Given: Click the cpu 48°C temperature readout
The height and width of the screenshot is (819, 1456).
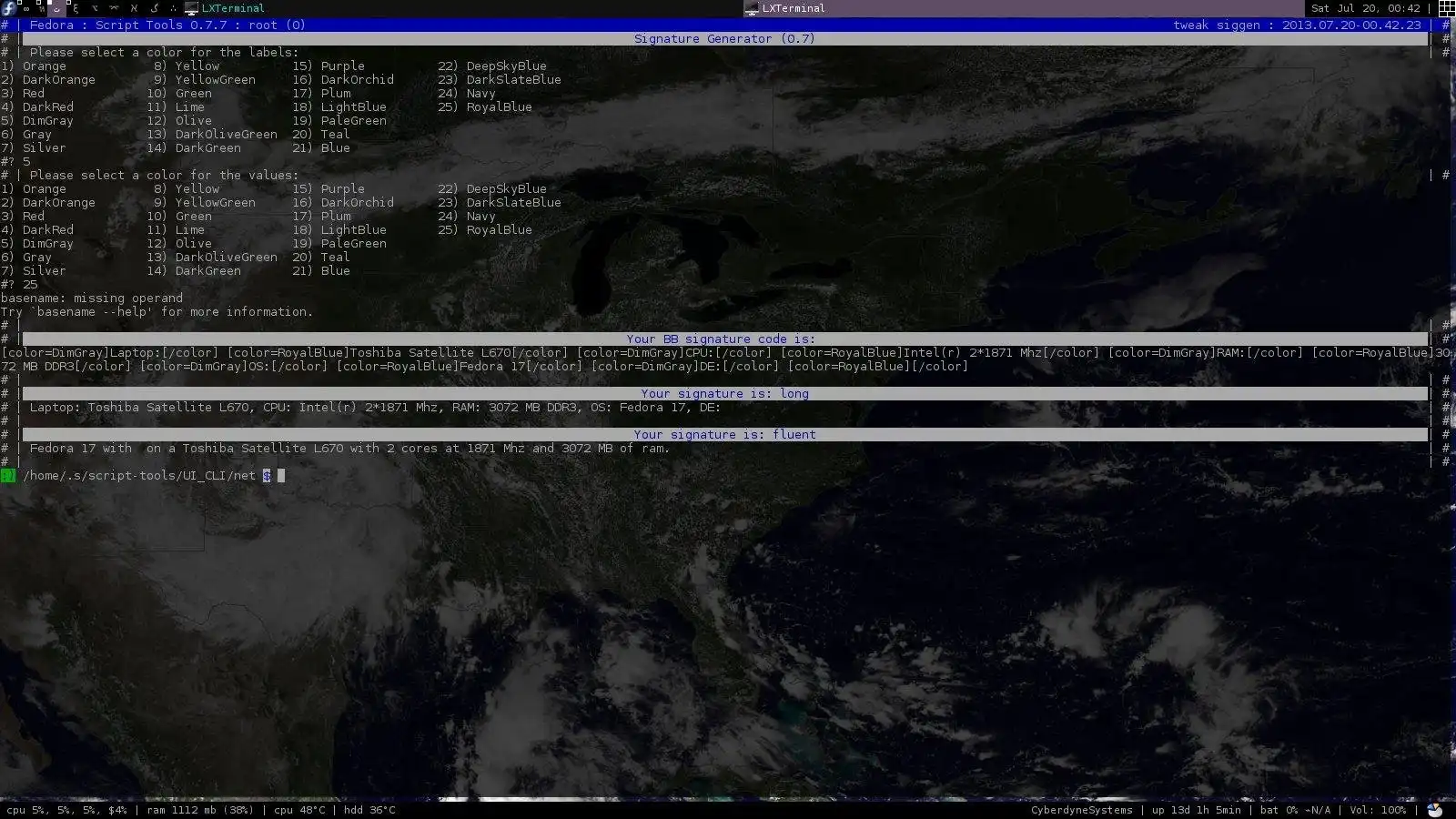Looking at the screenshot, I should (x=299, y=810).
